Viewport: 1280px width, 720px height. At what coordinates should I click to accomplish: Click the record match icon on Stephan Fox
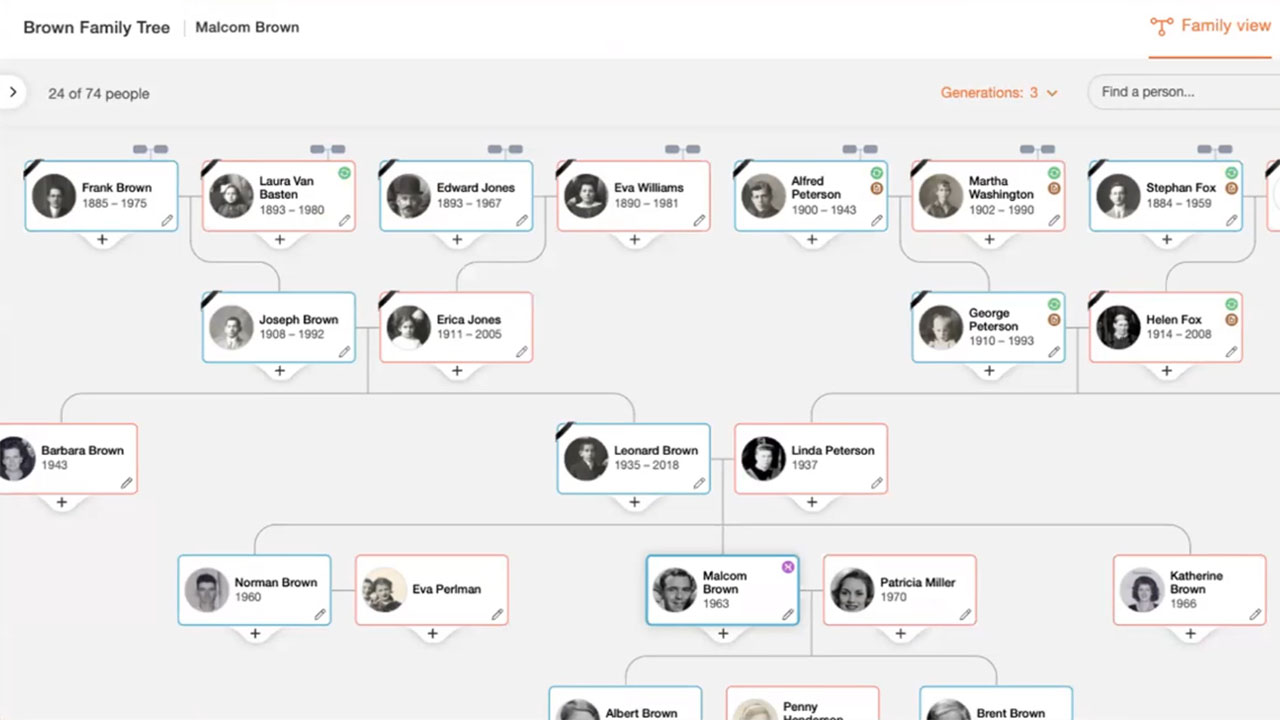pyautogui.click(x=1229, y=187)
